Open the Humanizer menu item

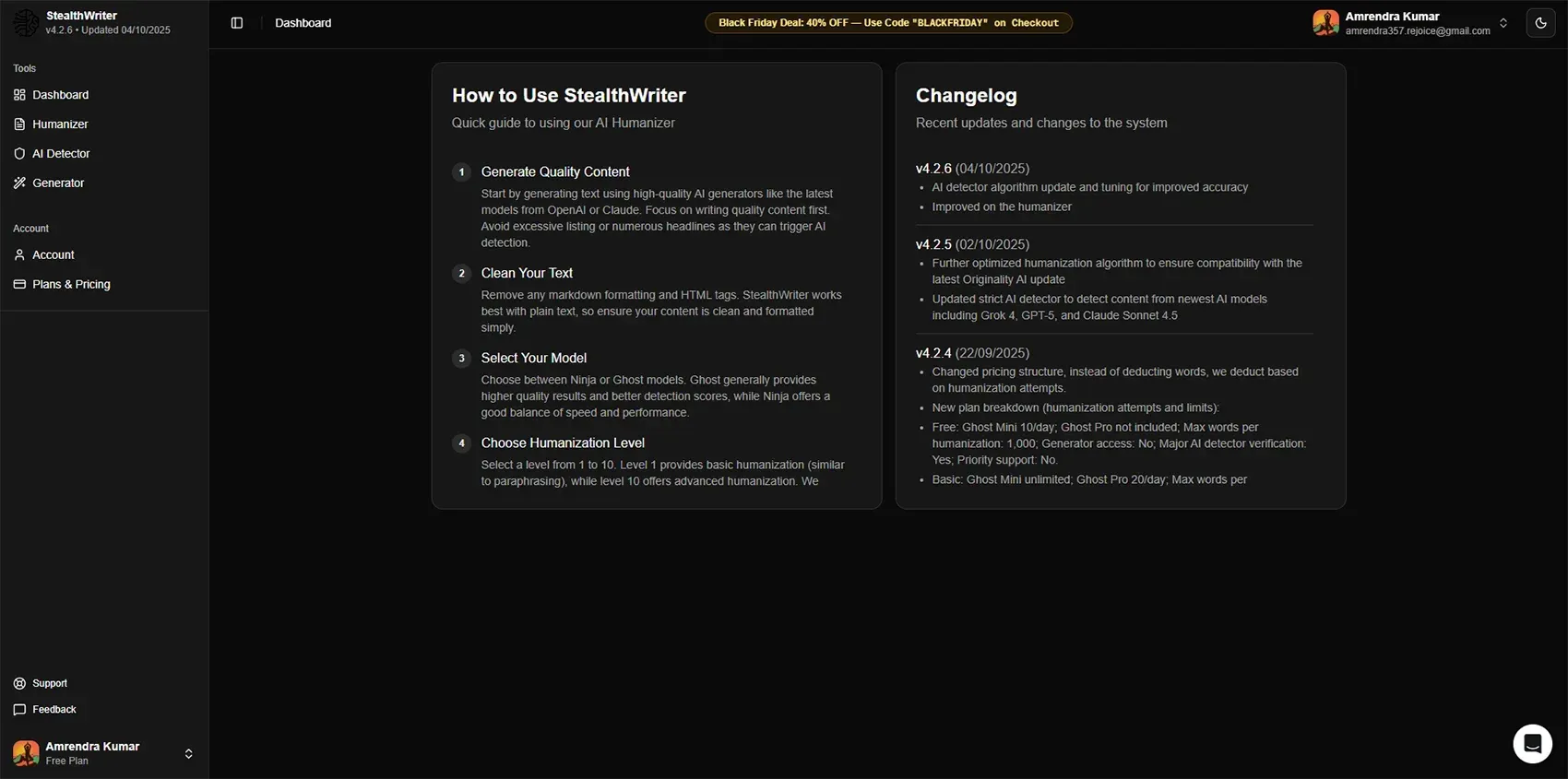pyautogui.click(x=60, y=124)
